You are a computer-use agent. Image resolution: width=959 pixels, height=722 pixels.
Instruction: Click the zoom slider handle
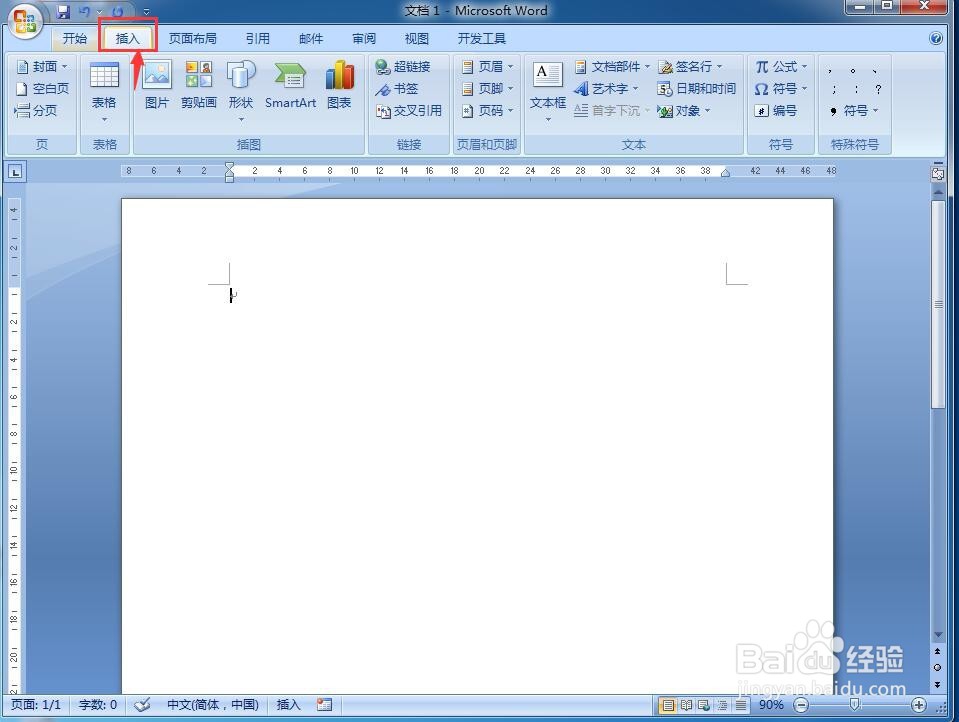click(854, 705)
